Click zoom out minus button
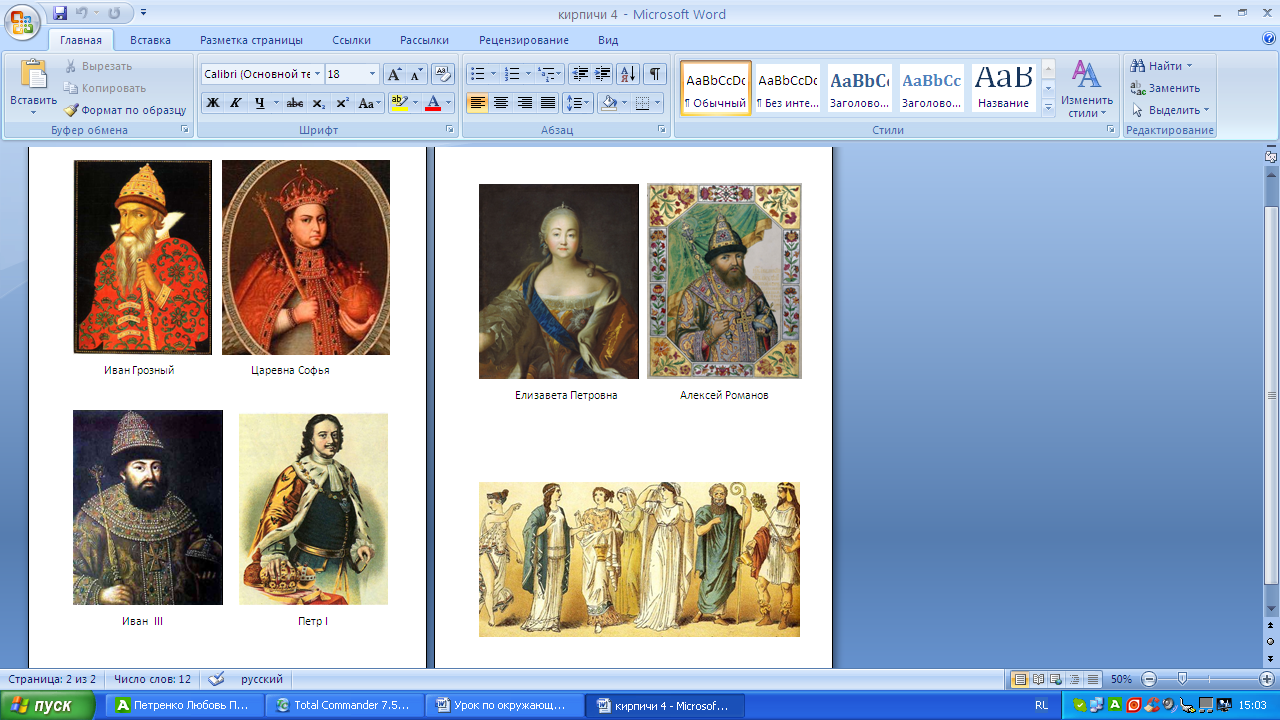Screen dimensions: 1280x720 click(x=1149, y=679)
